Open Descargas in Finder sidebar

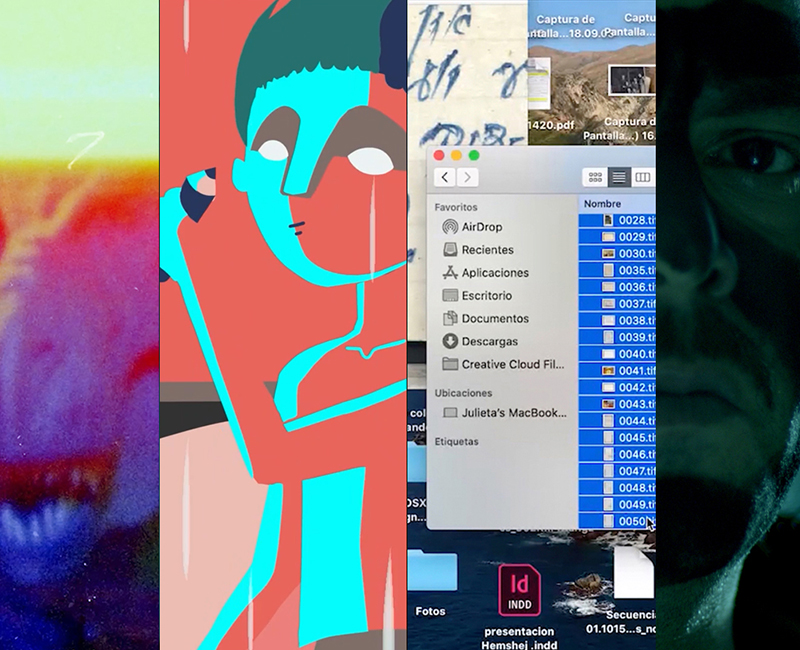click(480, 341)
